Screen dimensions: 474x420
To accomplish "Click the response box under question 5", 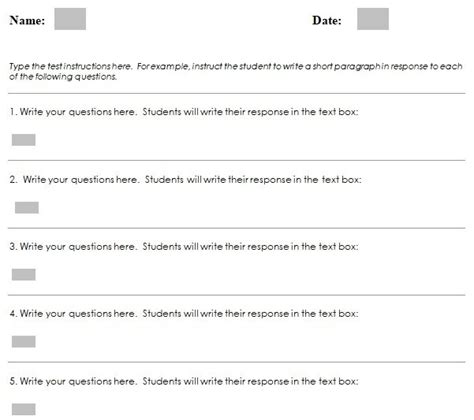I will tap(24, 409).
